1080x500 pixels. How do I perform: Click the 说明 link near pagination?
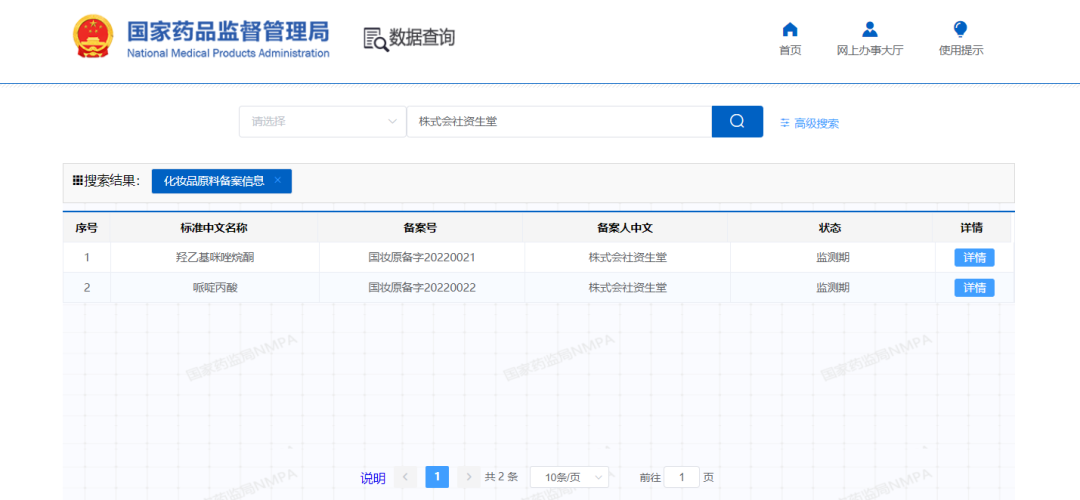coord(373,478)
